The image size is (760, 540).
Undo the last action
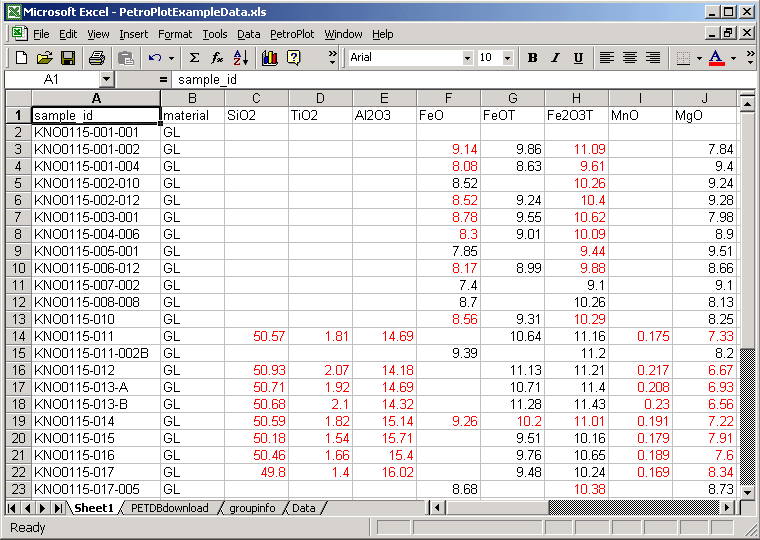[x=155, y=58]
